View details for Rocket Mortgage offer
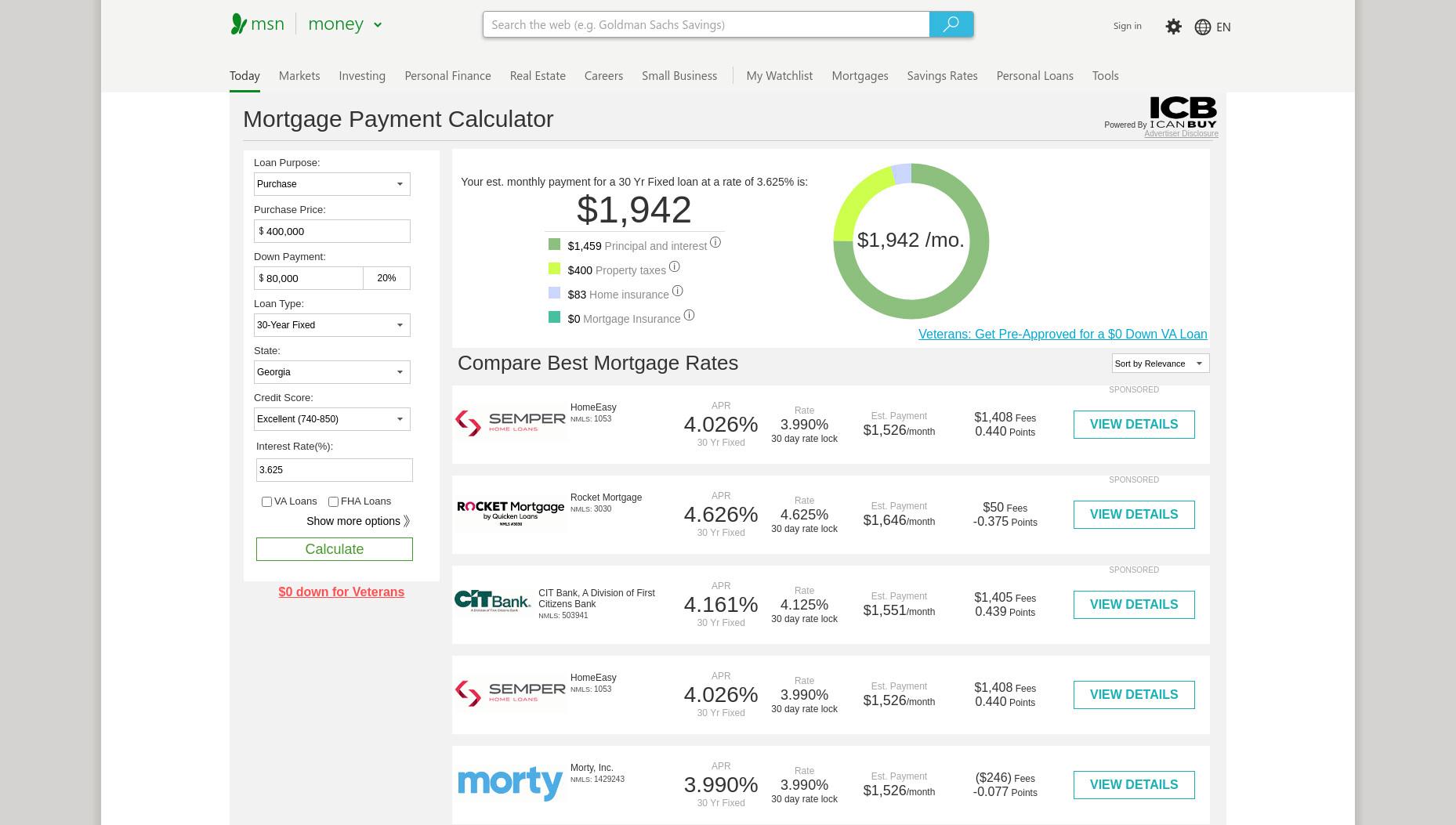 pyautogui.click(x=1134, y=515)
